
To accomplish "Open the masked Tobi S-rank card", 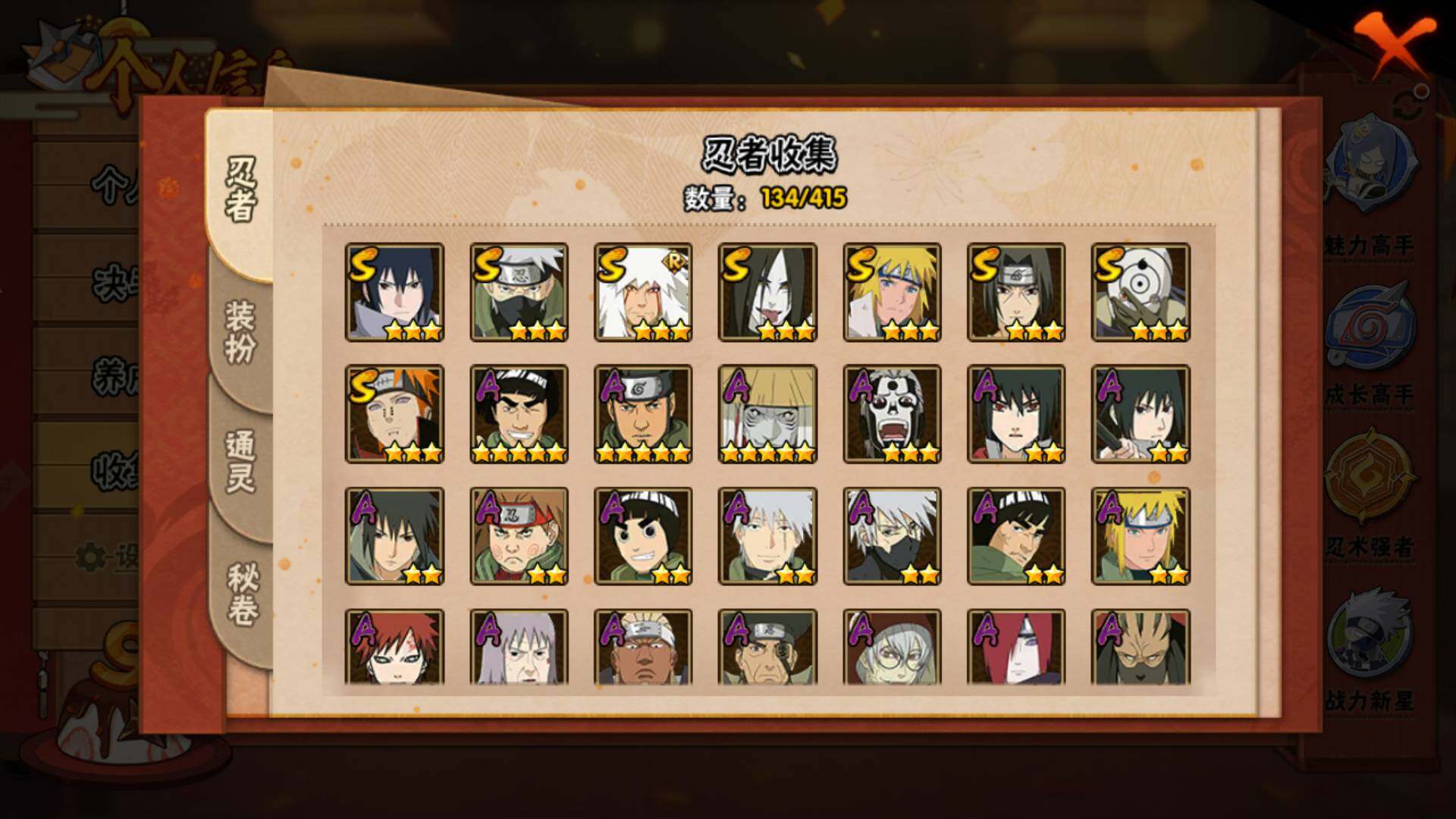I will pyautogui.click(x=1141, y=292).
